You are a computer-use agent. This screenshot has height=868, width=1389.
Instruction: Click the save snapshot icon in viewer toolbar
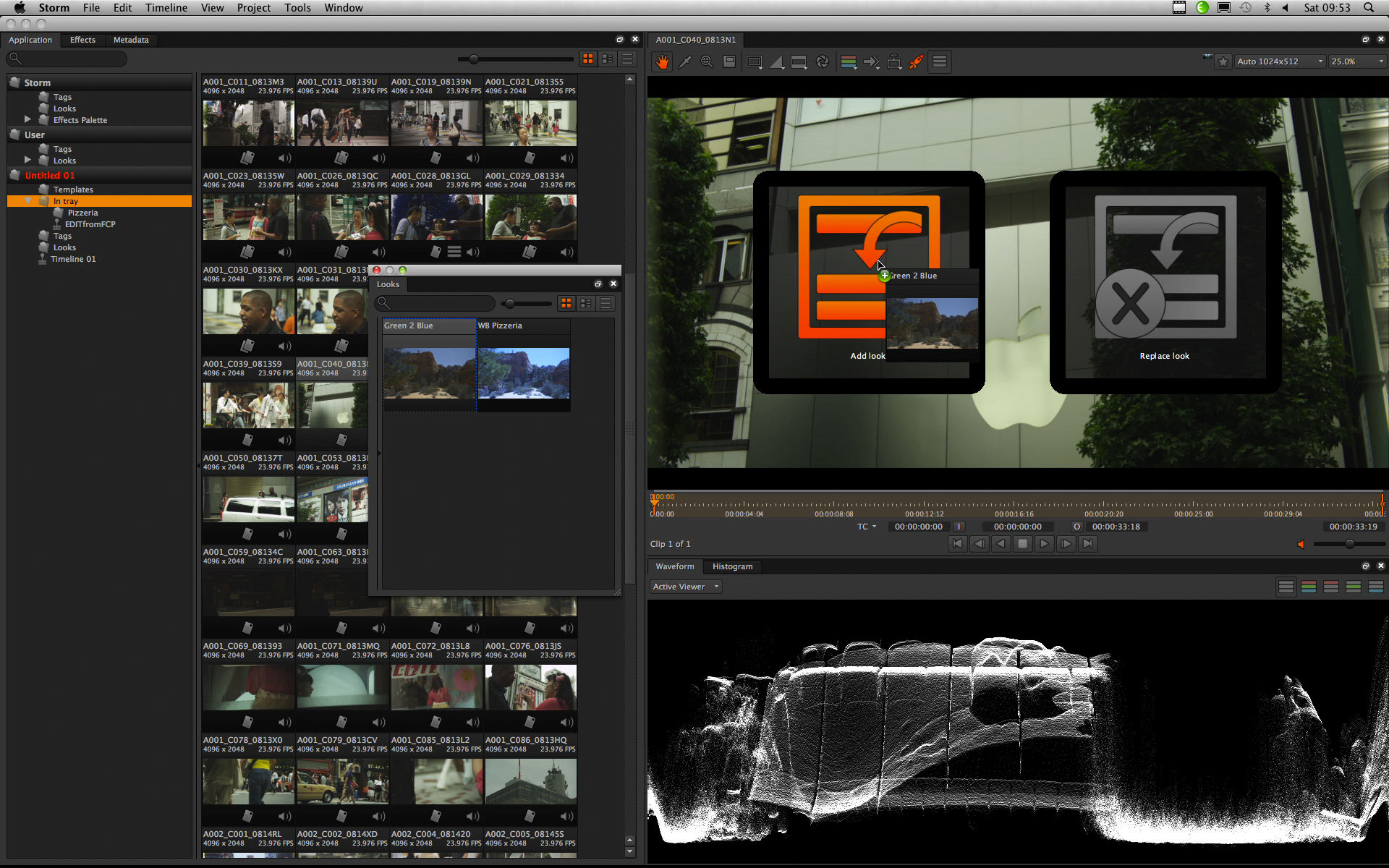[x=729, y=62]
